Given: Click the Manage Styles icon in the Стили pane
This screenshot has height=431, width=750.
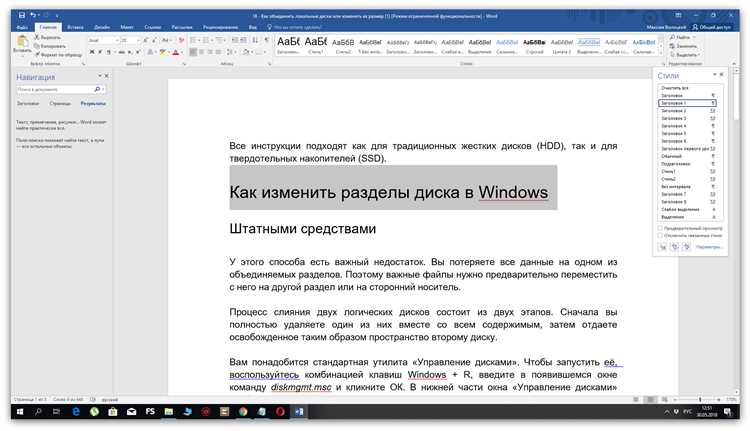Looking at the screenshot, I should pos(686,247).
